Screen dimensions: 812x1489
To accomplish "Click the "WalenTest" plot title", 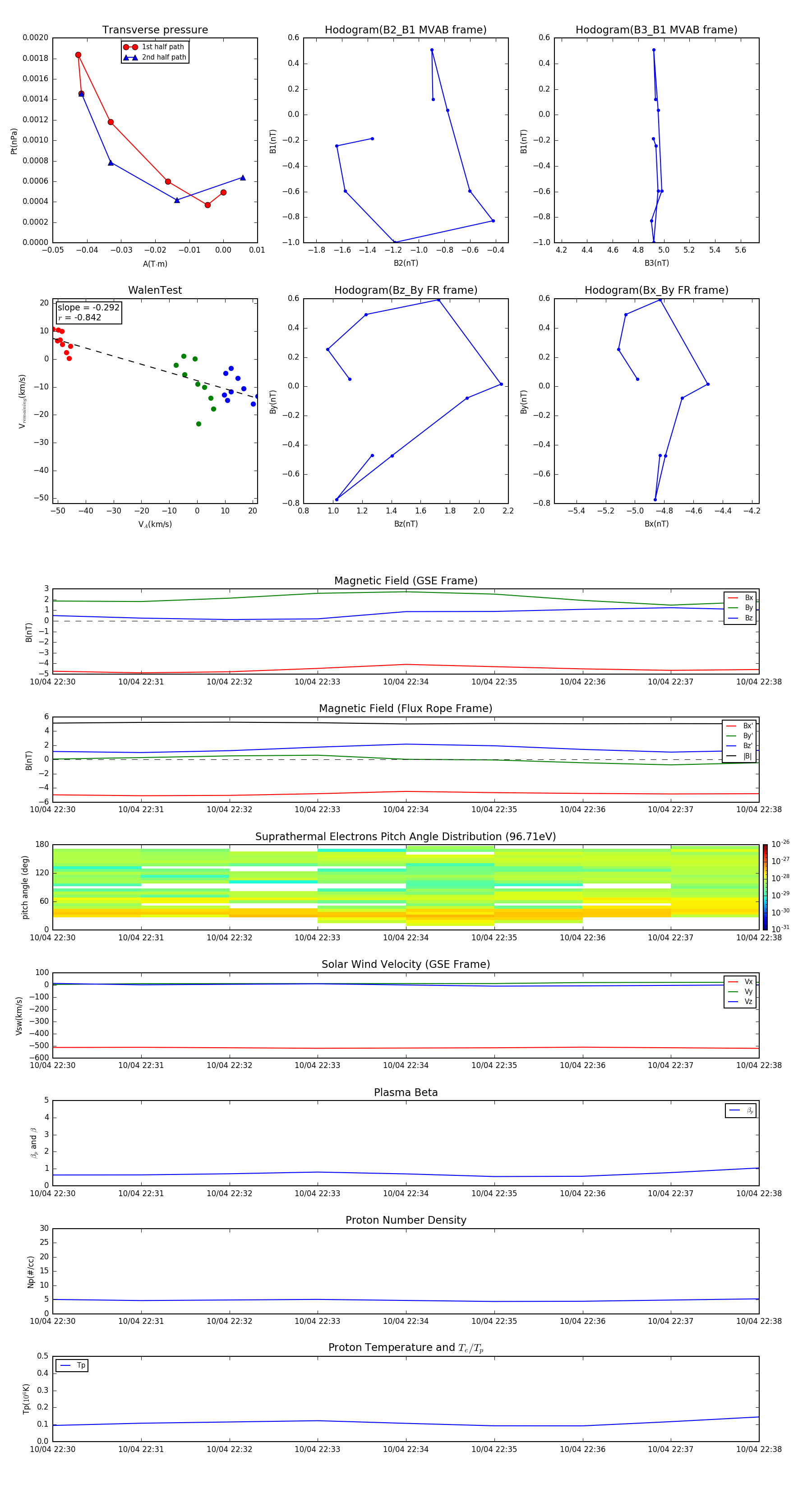I will click(x=155, y=290).
